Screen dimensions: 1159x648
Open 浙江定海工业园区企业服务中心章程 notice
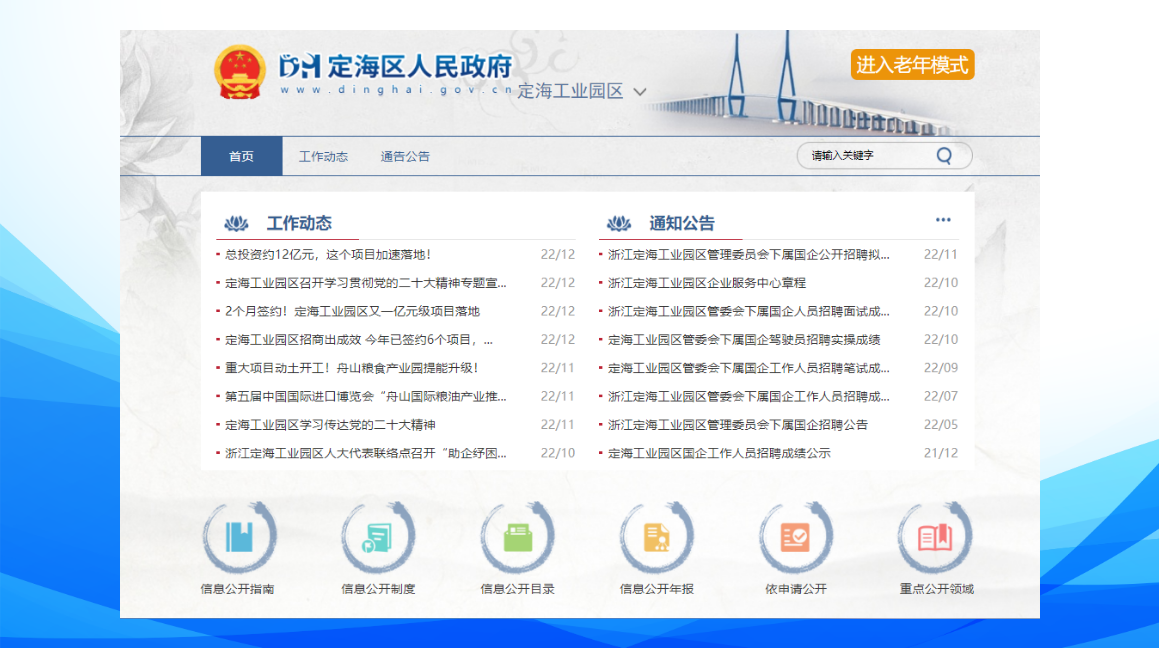(x=707, y=283)
